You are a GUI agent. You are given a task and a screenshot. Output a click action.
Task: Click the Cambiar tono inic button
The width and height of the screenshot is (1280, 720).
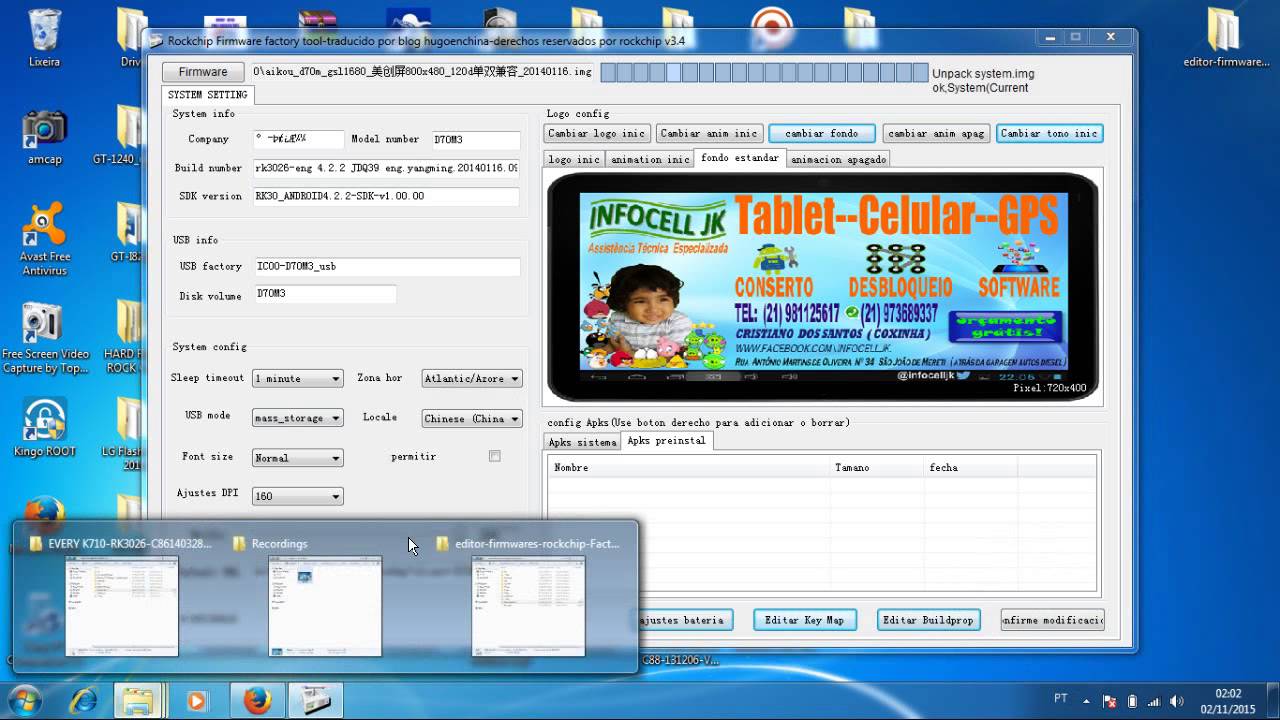point(1049,133)
